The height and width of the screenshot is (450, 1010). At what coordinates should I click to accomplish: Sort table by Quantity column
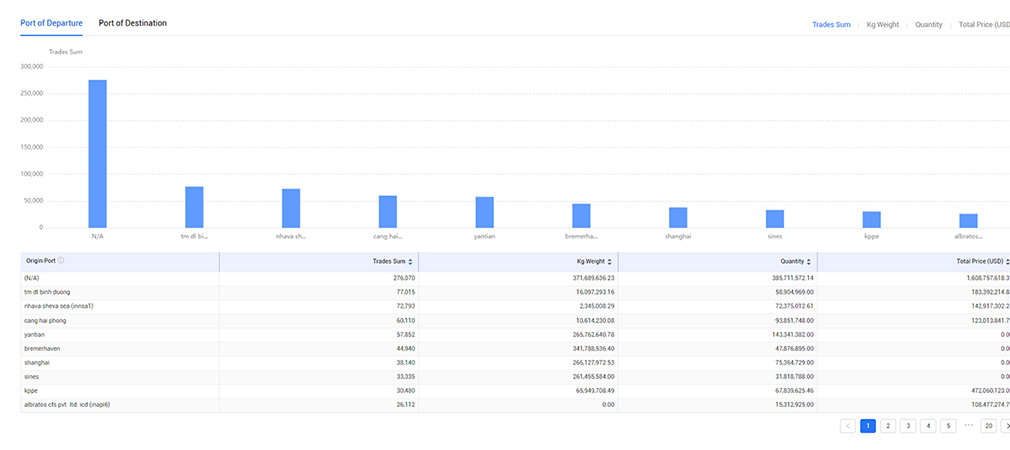(809, 261)
